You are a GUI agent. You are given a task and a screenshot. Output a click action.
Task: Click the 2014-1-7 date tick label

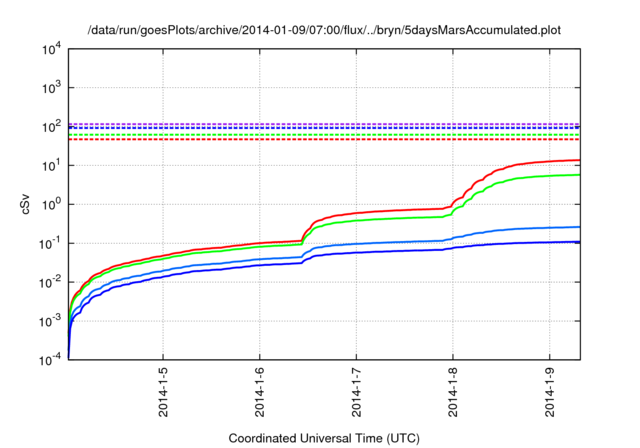point(356,391)
